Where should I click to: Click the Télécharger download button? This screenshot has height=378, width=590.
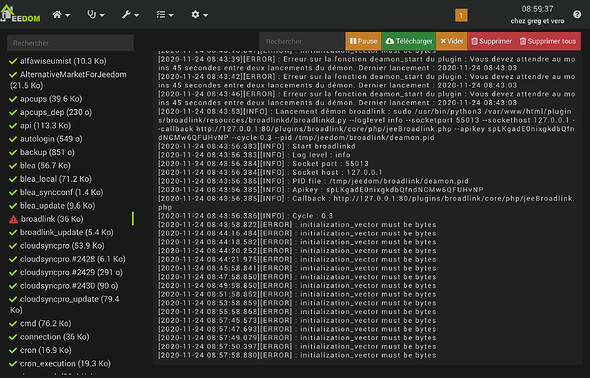pyautogui.click(x=409, y=41)
